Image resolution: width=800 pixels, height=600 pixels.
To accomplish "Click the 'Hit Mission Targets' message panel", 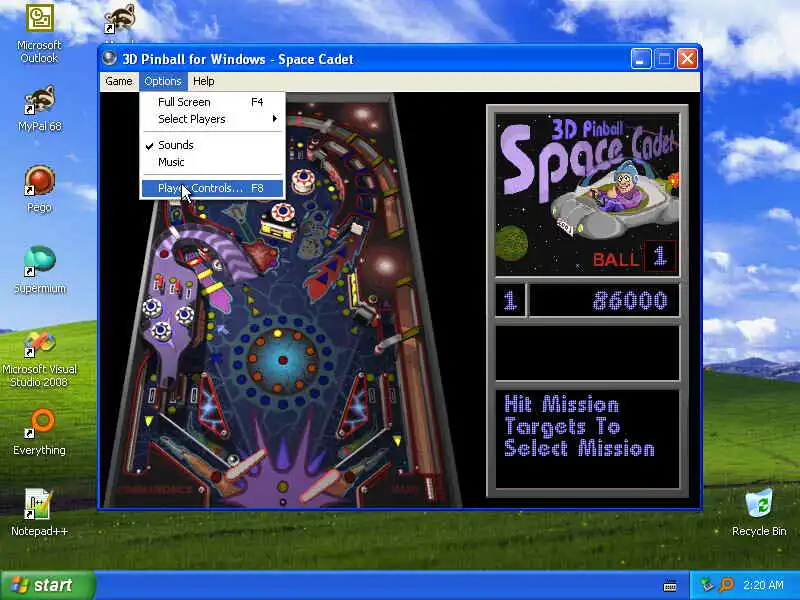I will tap(587, 439).
